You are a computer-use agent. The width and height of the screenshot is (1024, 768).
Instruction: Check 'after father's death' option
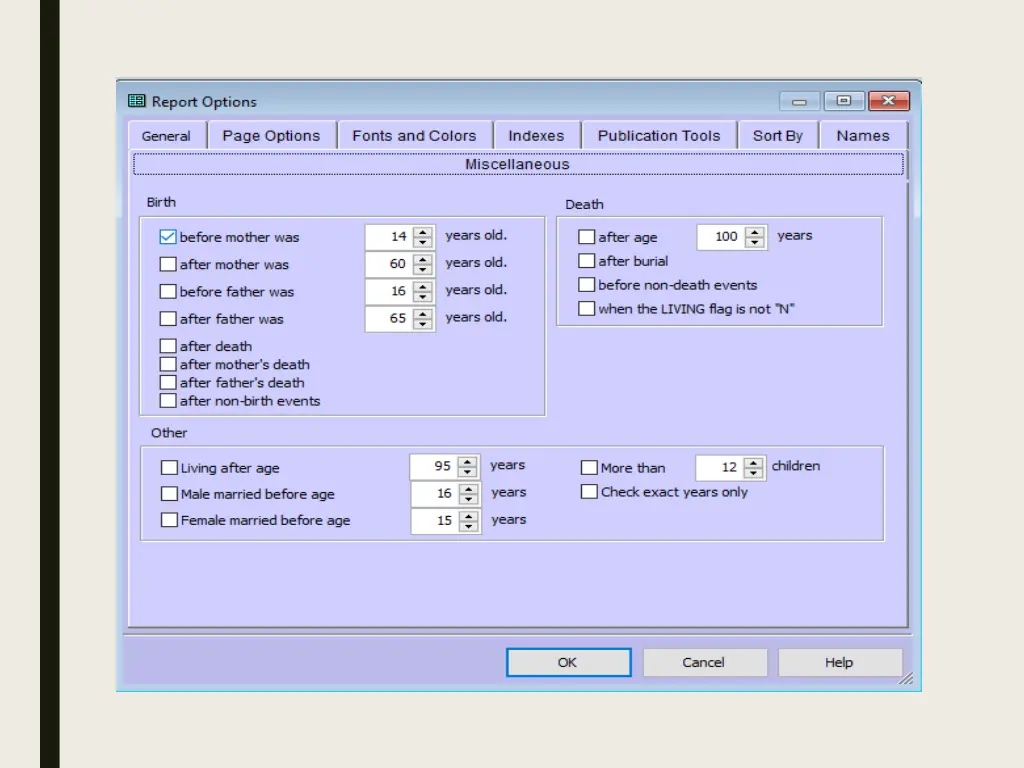(168, 383)
